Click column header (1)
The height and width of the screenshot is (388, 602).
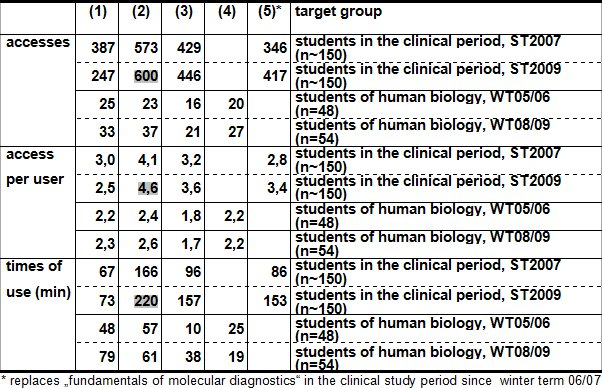coord(98,12)
